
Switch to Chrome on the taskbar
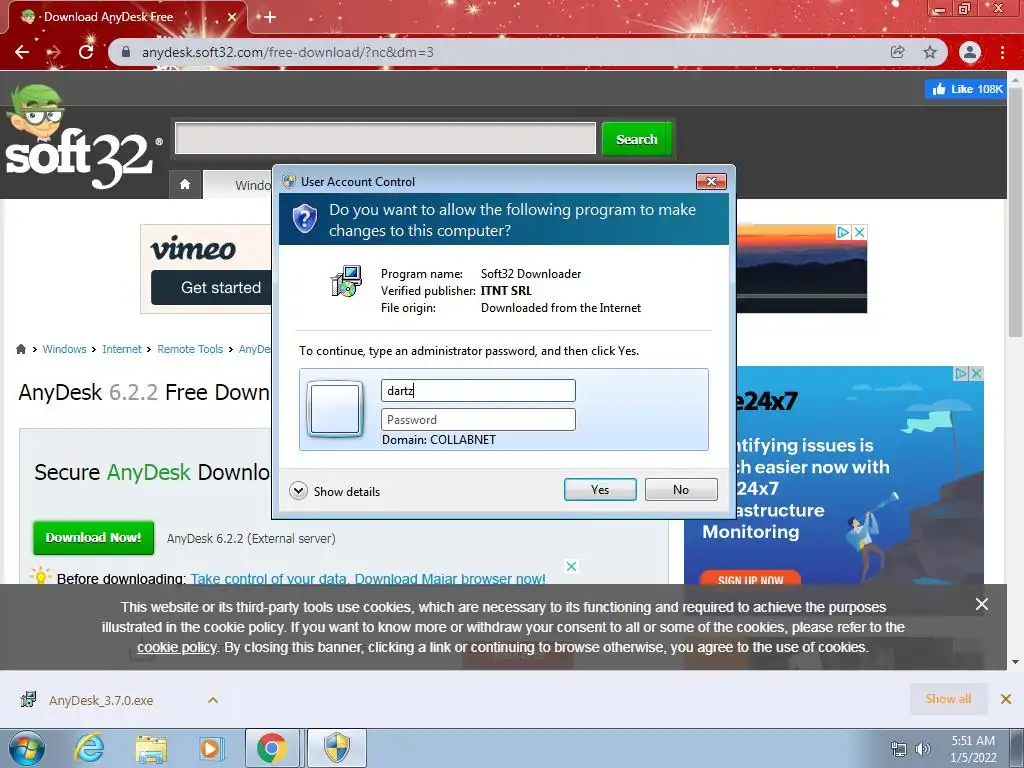coord(272,748)
